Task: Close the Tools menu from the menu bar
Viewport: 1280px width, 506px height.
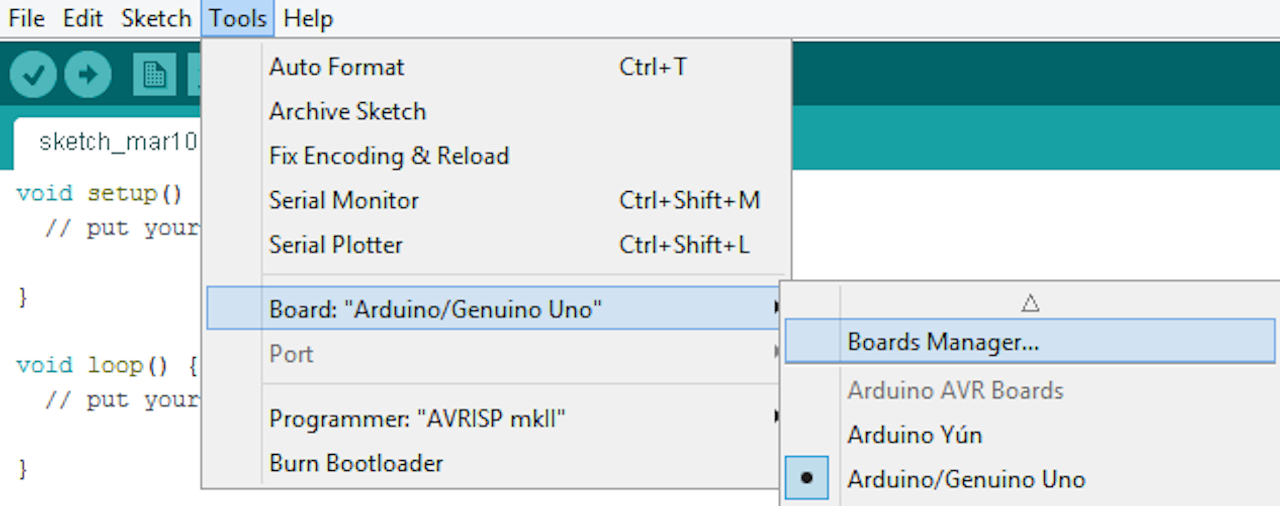Action: pyautogui.click(x=238, y=18)
